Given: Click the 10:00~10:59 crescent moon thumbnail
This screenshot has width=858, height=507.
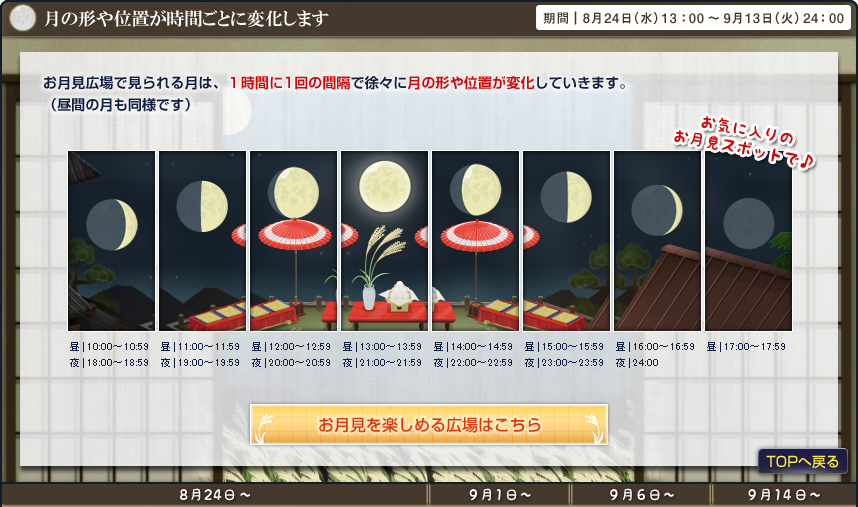Looking at the screenshot, I should coord(112,241).
